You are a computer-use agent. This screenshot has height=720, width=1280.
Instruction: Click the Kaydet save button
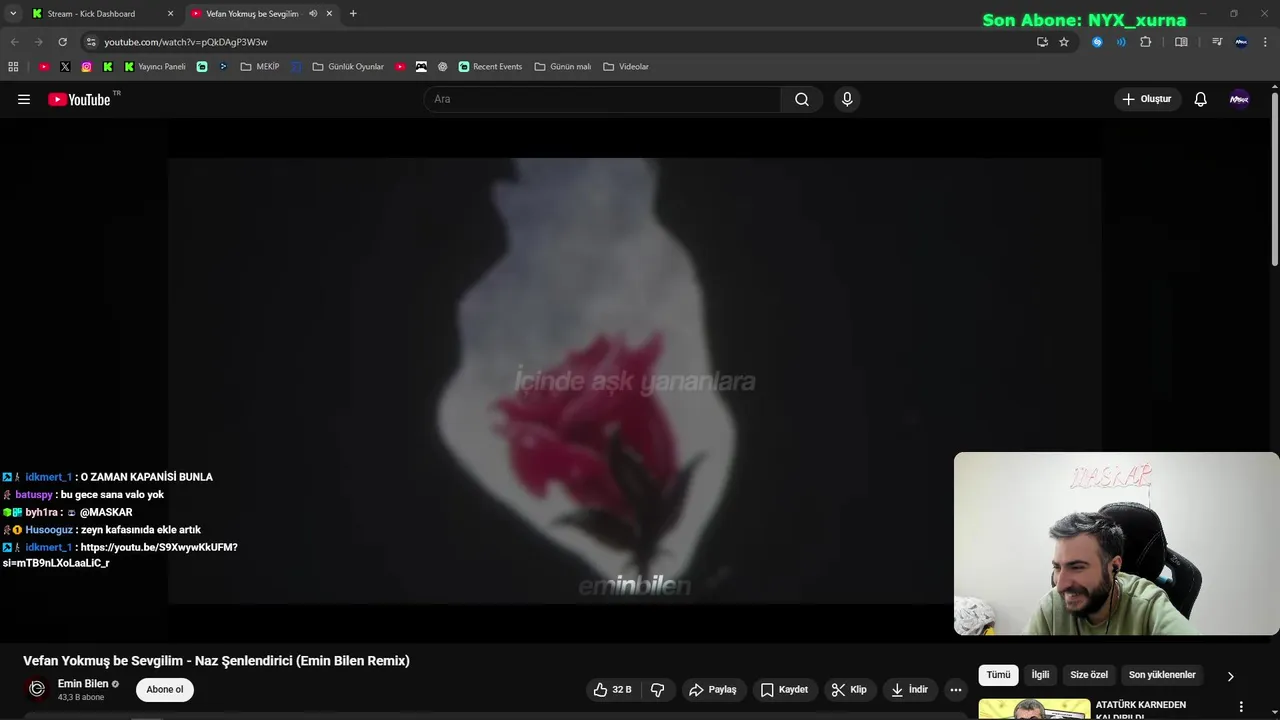click(x=784, y=690)
